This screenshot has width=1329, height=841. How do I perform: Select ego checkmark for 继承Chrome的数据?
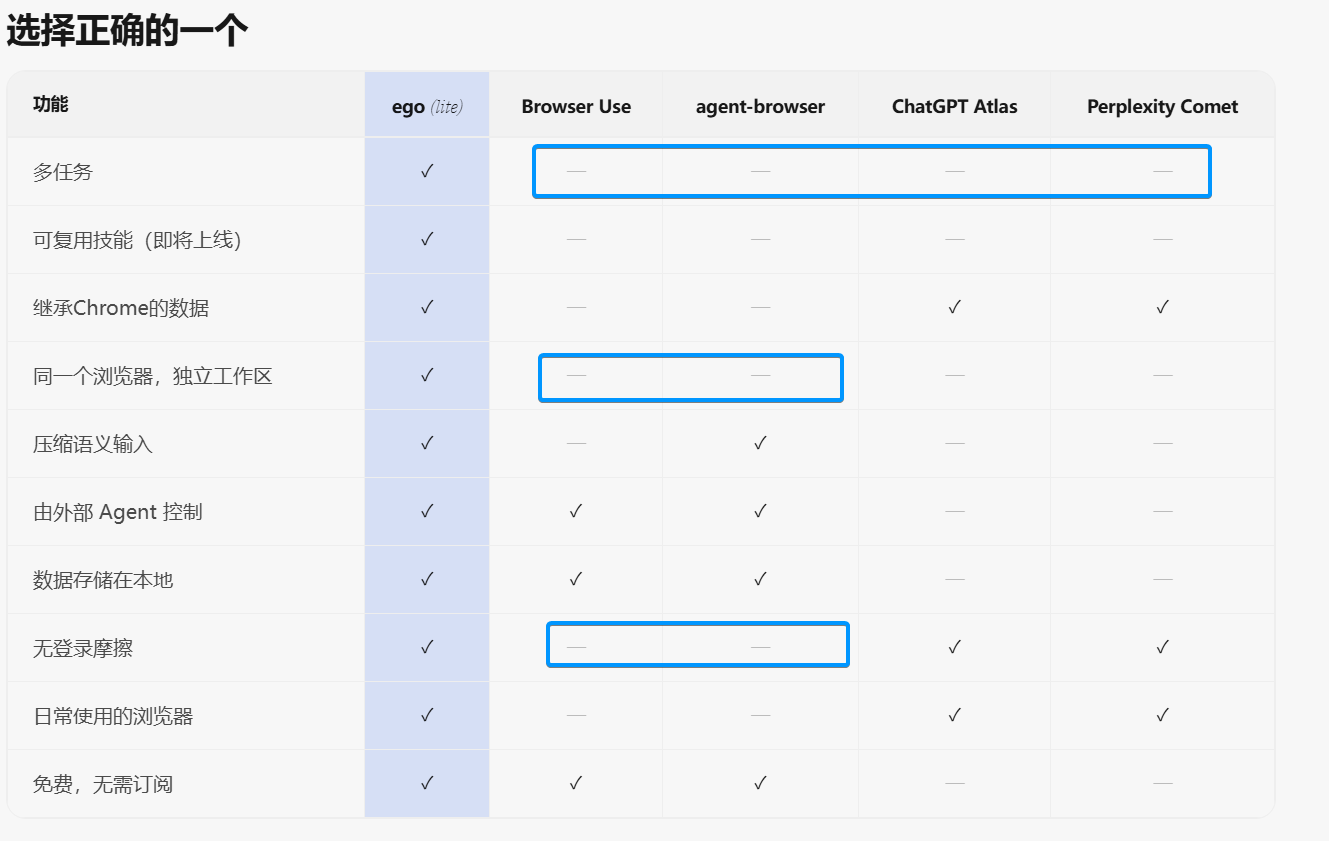click(x=427, y=307)
